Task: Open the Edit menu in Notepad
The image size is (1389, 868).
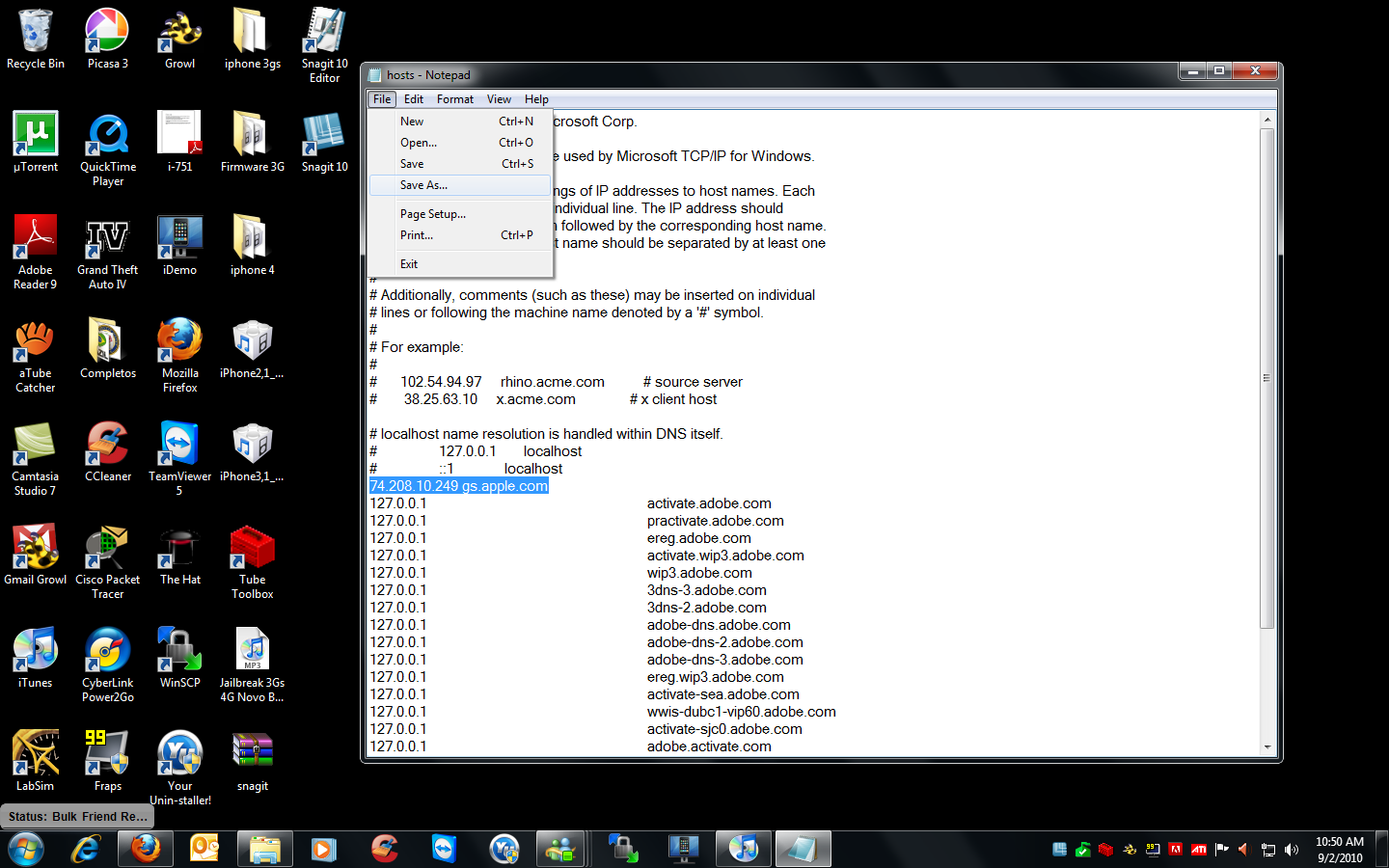Action: pos(414,99)
